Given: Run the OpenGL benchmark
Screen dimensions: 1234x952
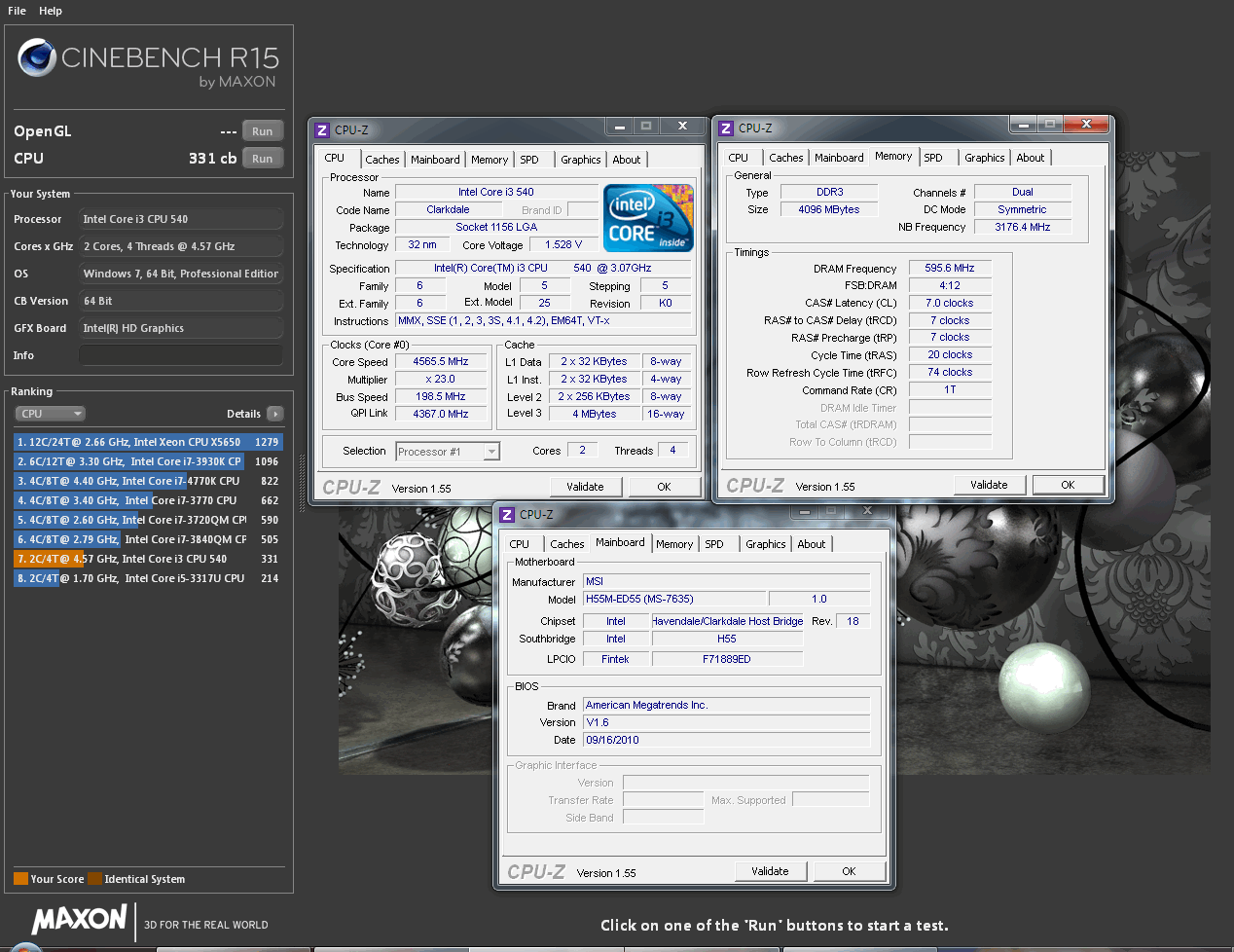Looking at the screenshot, I should (x=263, y=131).
